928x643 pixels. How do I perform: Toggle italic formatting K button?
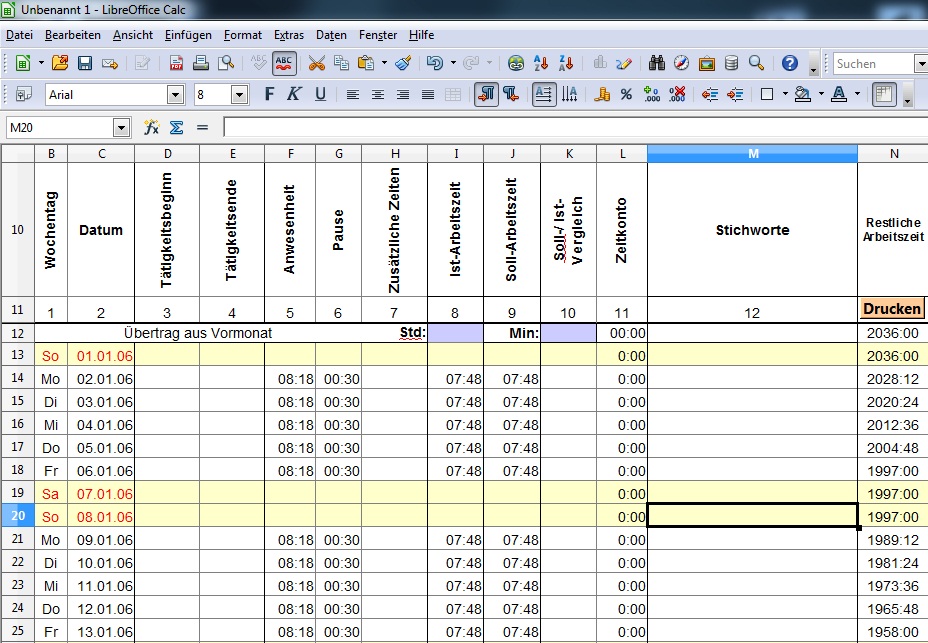(294, 94)
